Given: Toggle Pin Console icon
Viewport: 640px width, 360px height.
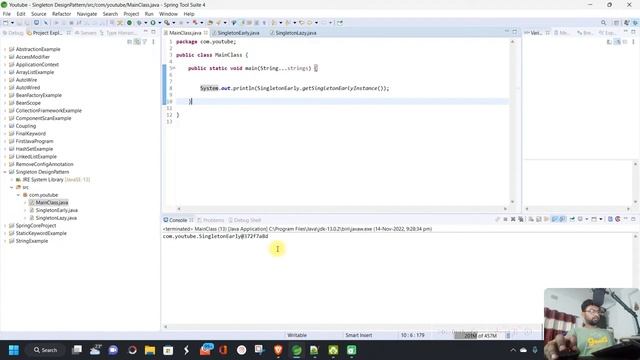Looking at the screenshot, I should click(572, 220).
